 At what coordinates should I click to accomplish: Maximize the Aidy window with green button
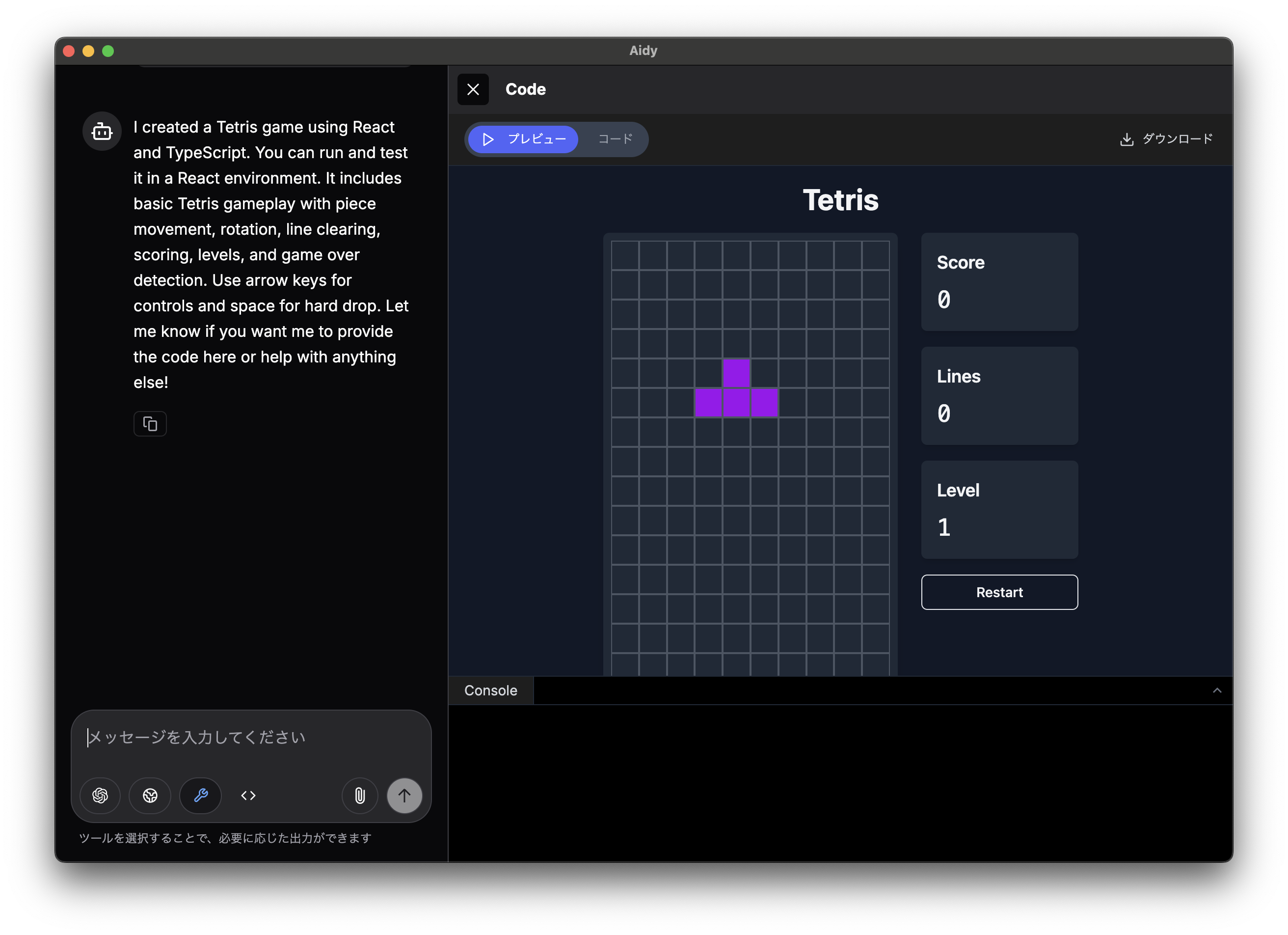tap(108, 51)
